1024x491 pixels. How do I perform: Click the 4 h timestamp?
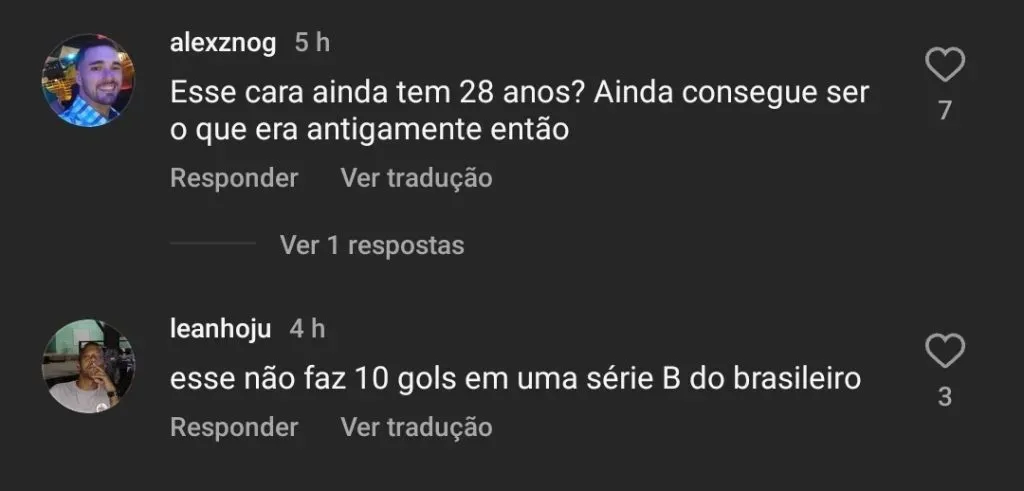pyautogui.click(x=307, y=328)
